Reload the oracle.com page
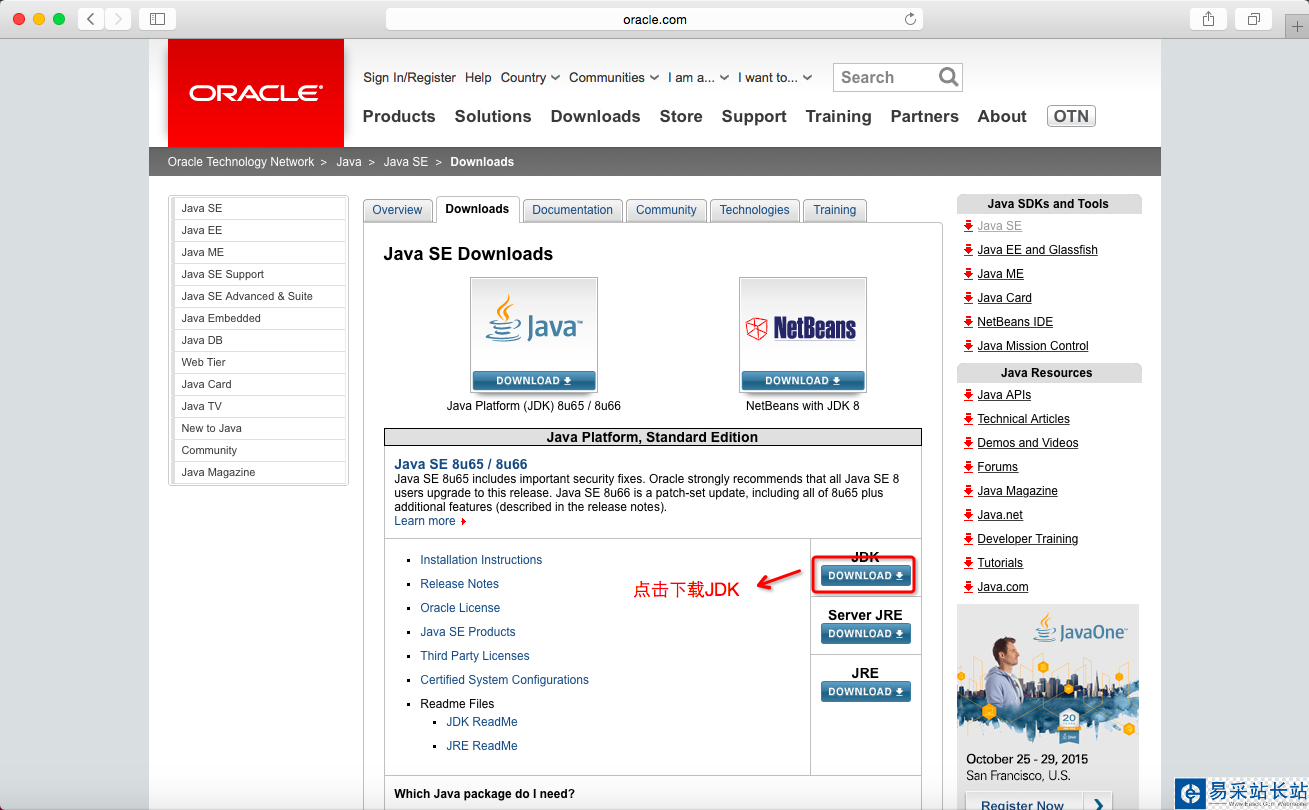 pyautogui.click(x=910, y=19)
